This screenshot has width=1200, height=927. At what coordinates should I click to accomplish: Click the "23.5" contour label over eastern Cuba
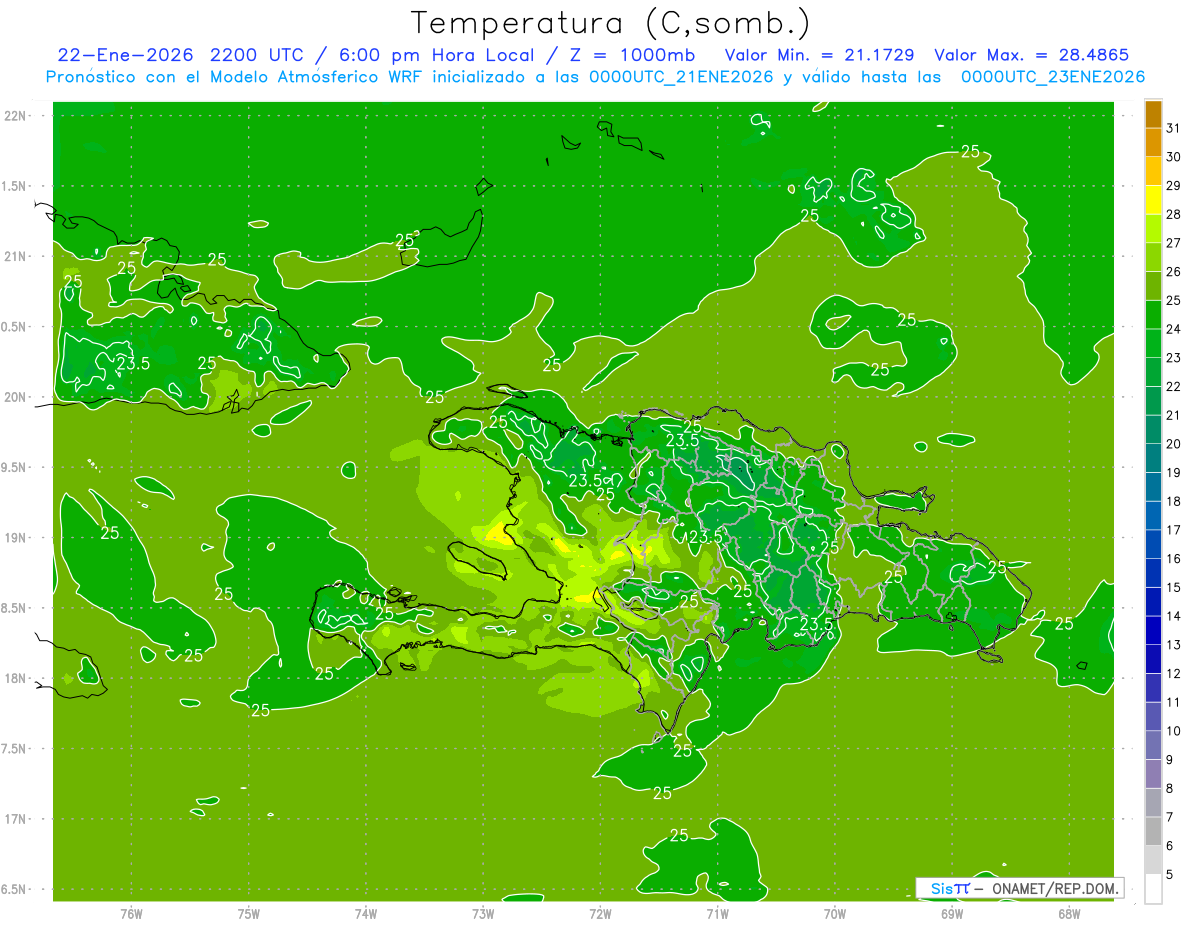coord(132,364)
